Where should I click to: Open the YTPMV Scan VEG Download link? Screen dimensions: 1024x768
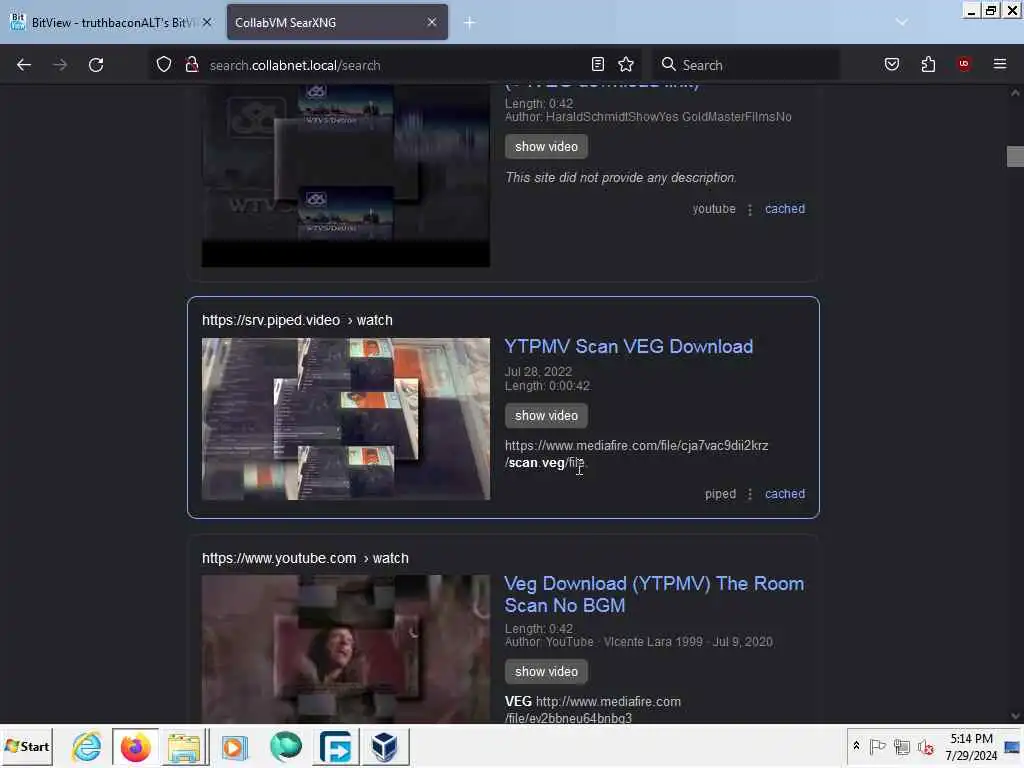click(x=628, y=346)
